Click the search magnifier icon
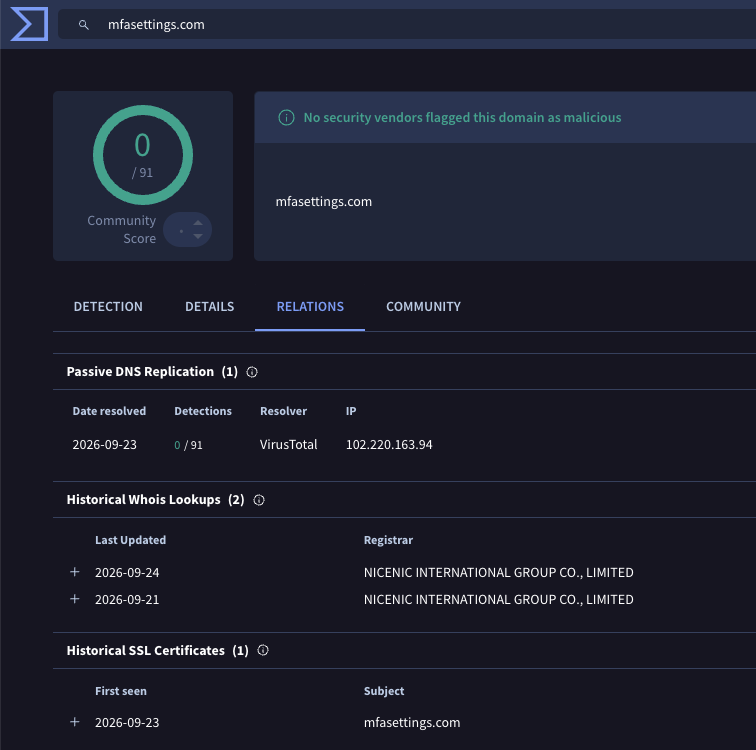This screenshot has height=750, width=756. [x=83, y=25]
